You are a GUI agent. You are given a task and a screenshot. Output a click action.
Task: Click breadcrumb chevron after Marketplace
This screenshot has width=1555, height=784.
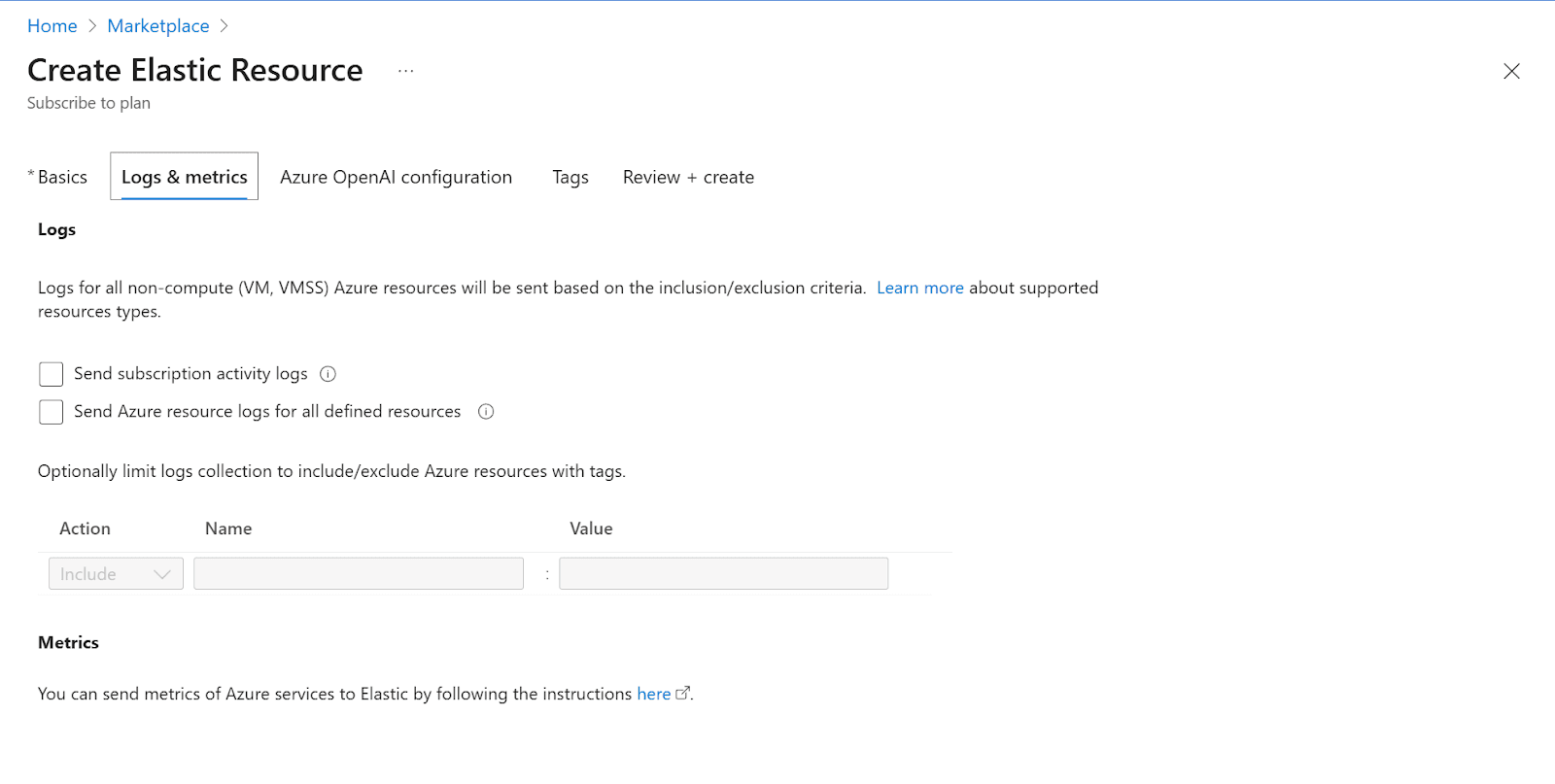pyautogui.click(x=225, y=26)
